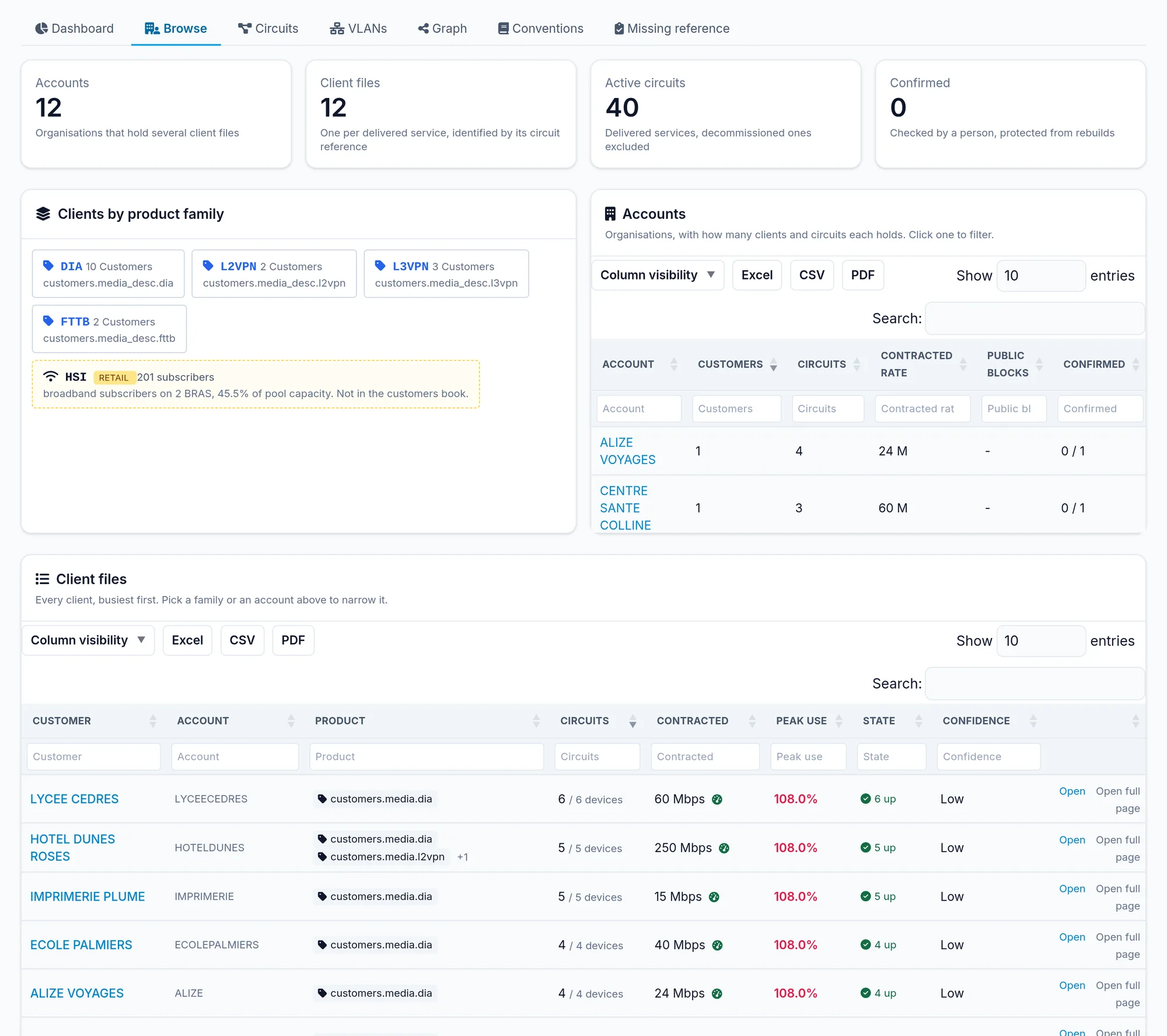Screen dimensions: 1167x1036
Task: Click the HSI wifi icon
Action: click(x=51, y=376)
